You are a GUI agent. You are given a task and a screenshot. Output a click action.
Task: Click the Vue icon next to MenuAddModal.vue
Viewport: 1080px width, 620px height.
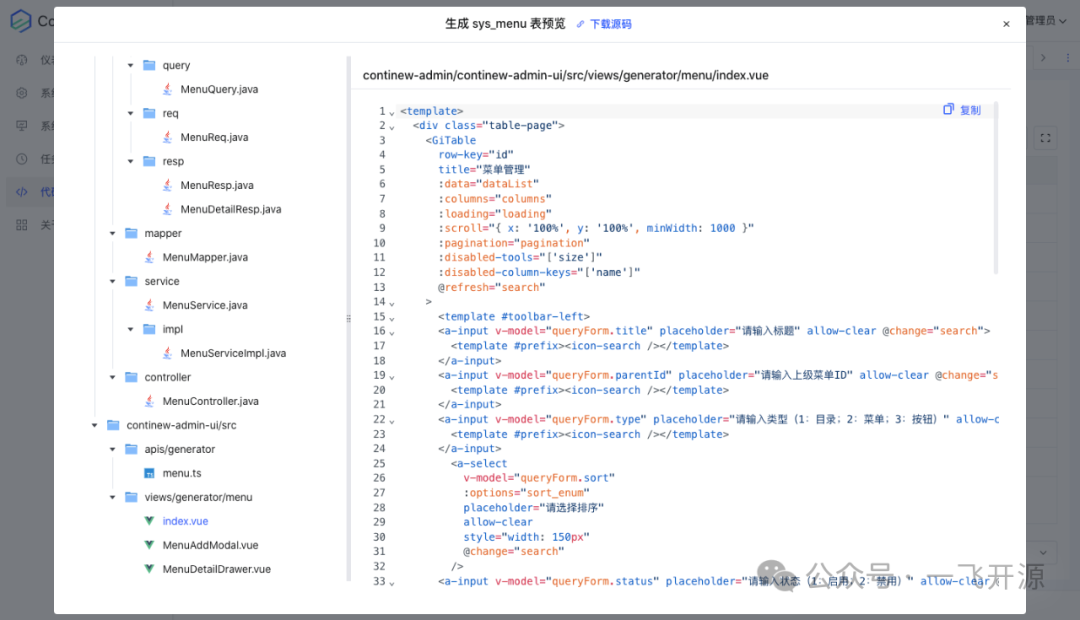pyautogui.click(x=149, y=545)
